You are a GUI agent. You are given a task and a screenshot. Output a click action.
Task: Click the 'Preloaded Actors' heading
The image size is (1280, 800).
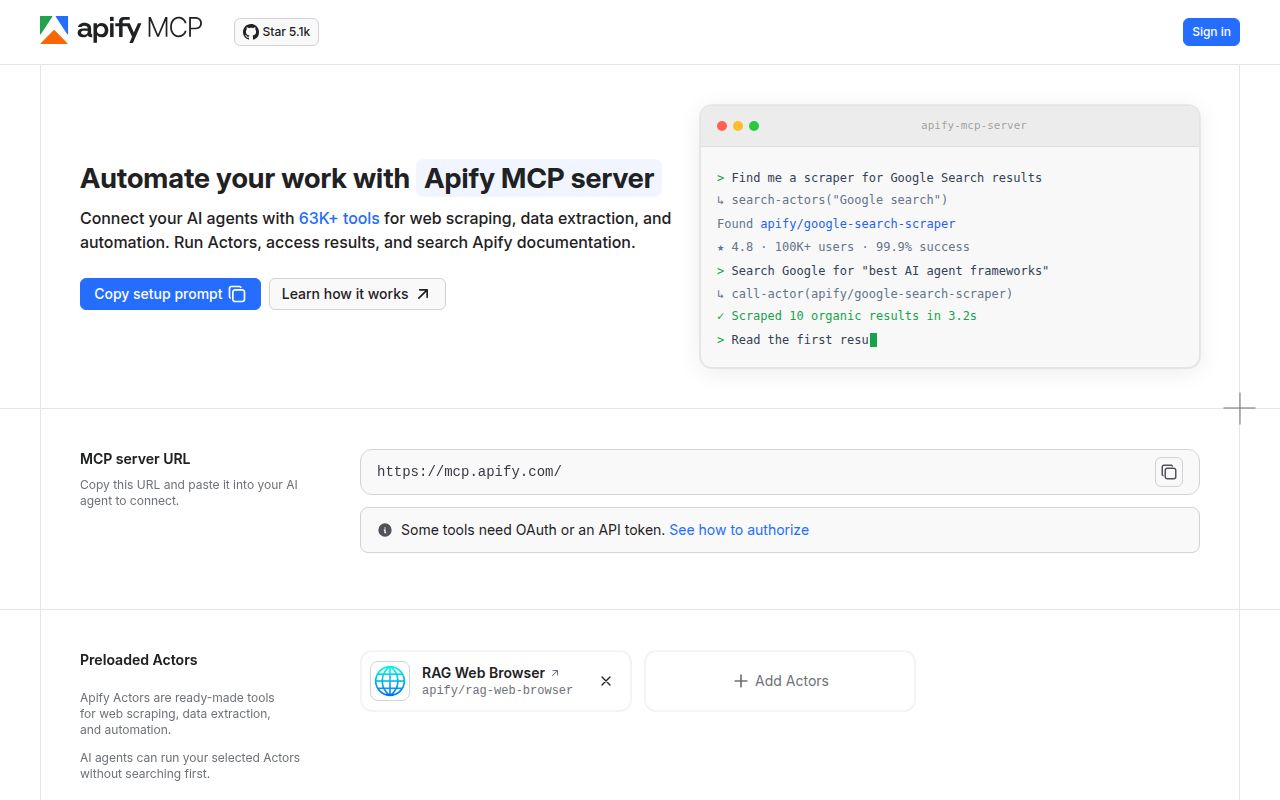tap(139, 660)
